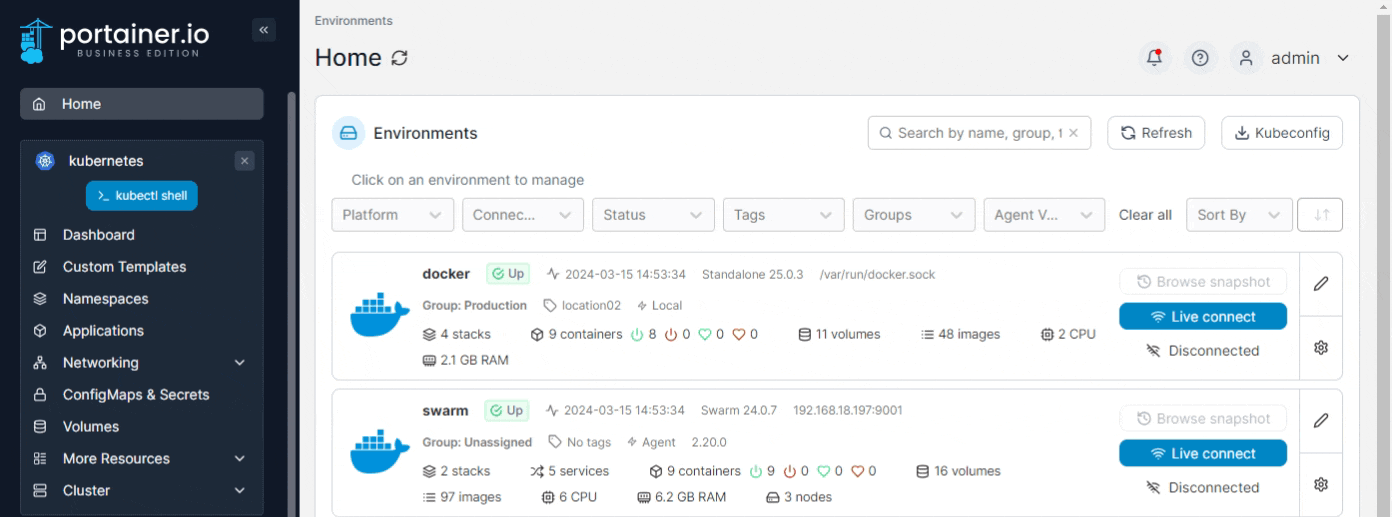Open settings gear for swarm environment
This screenshot has height=517, width=1392.
1320,484
